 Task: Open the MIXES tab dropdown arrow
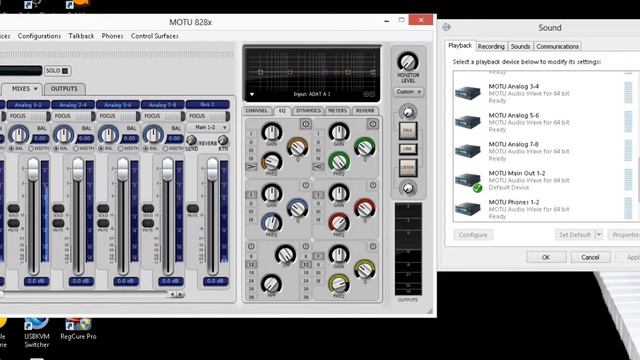[x=36, y=89]
